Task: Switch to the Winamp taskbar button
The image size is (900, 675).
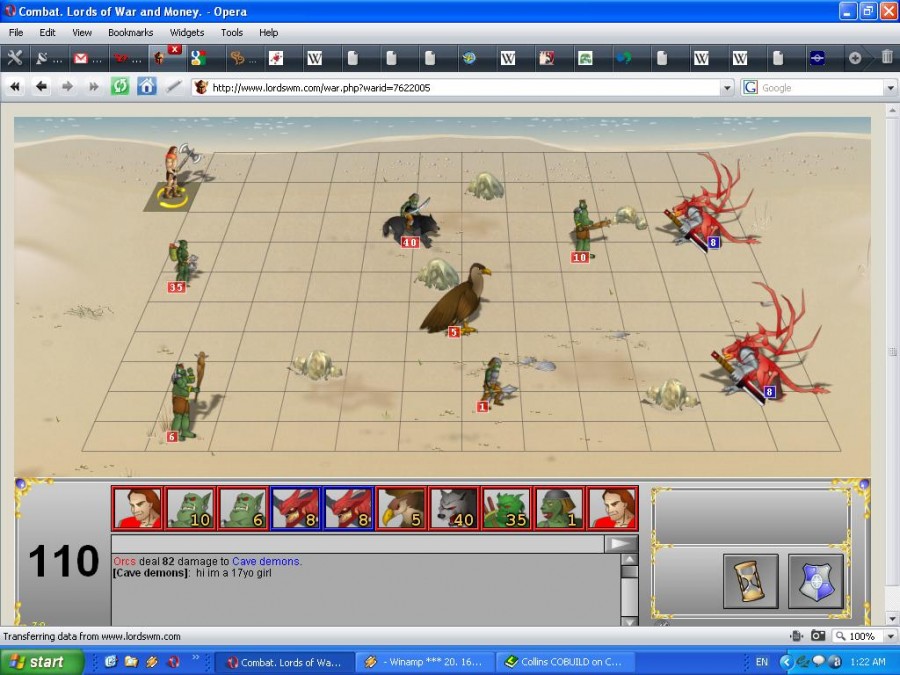Action: pos(424,662)
